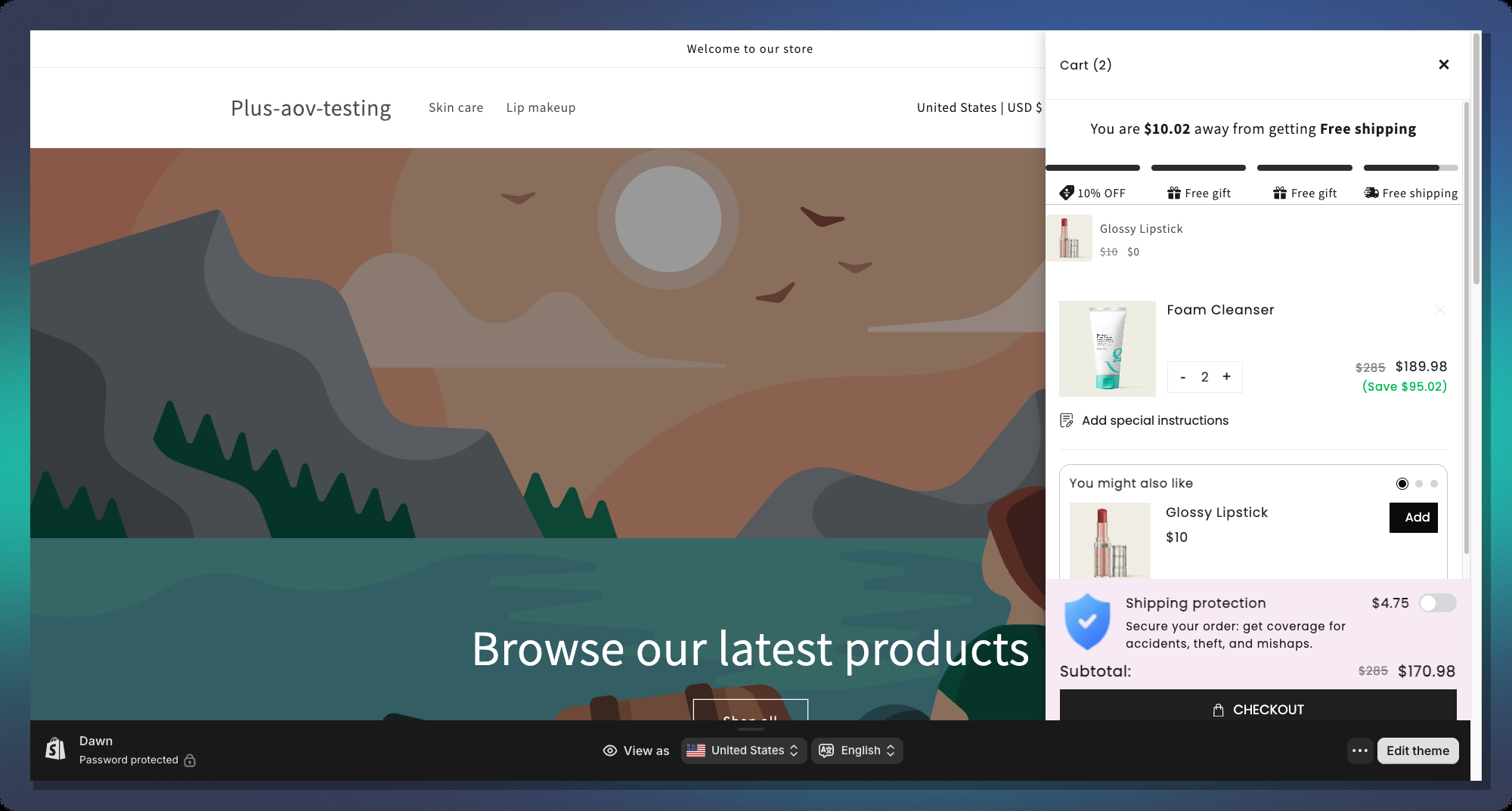Increase Foam Cleanser quantity with plus
The width and height of the screenshot is (1512, 811).
point(1226,376)
